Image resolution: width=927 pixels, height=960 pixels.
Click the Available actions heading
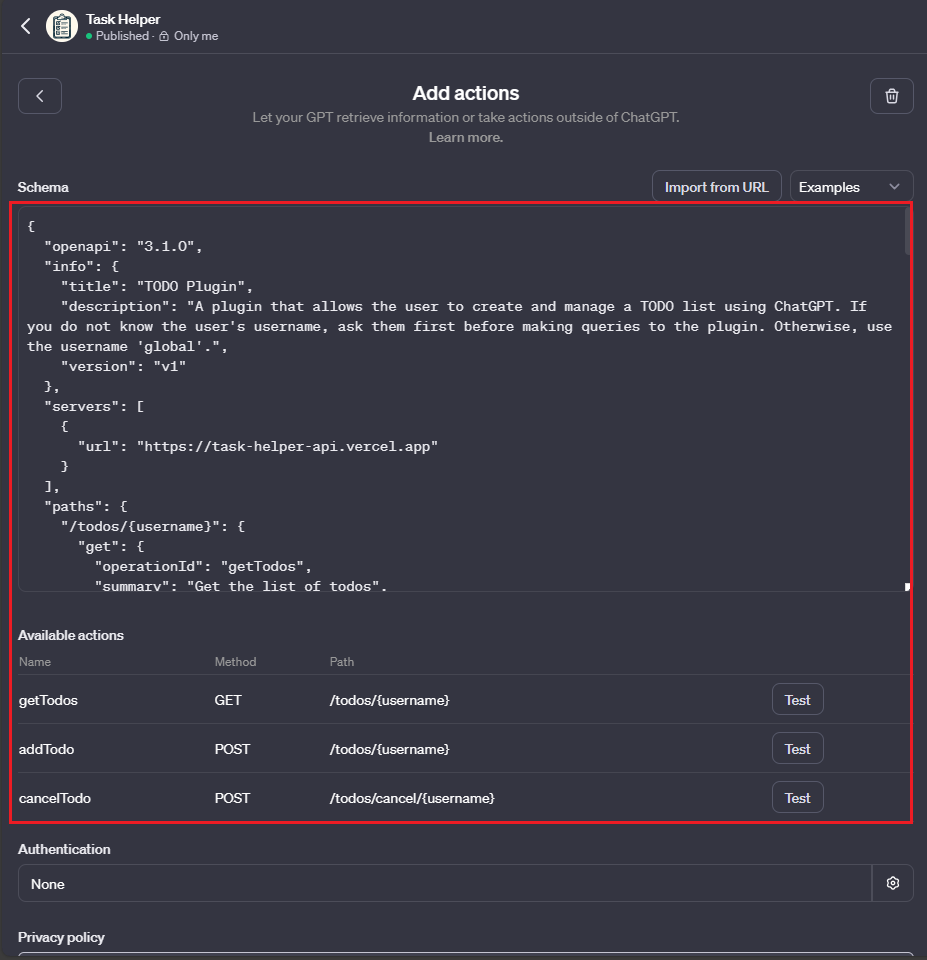(x=71, y=636)
